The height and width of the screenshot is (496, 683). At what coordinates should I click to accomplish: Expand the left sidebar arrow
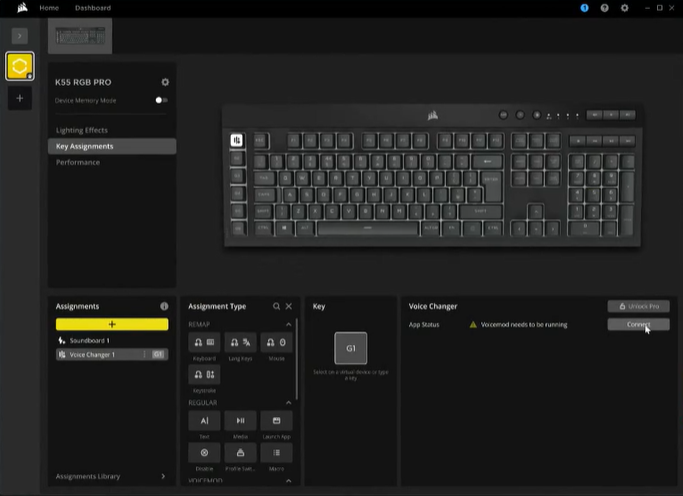20,36
